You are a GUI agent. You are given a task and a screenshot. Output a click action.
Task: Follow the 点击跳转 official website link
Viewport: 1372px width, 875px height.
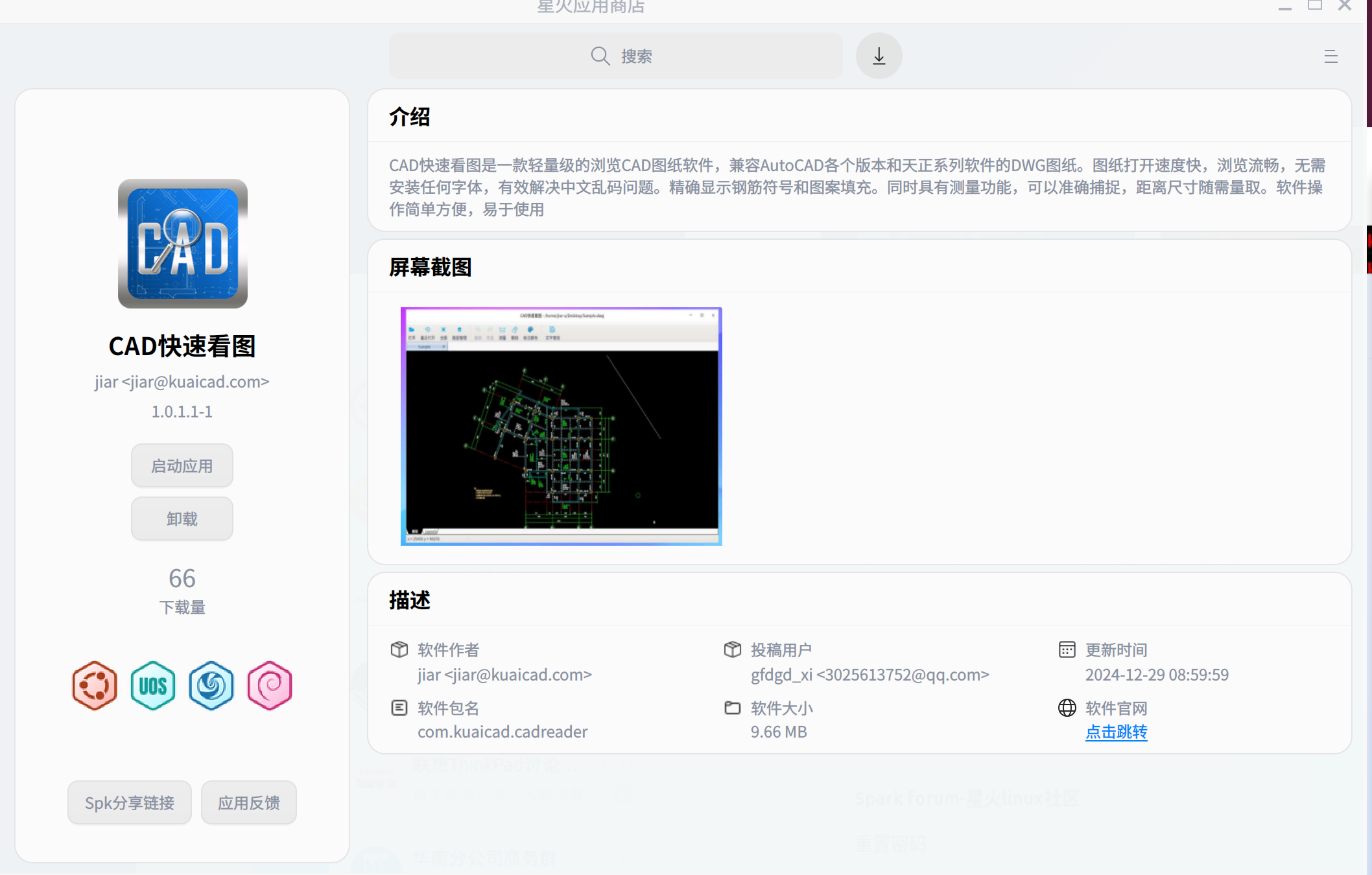(x=1116, y=732)
